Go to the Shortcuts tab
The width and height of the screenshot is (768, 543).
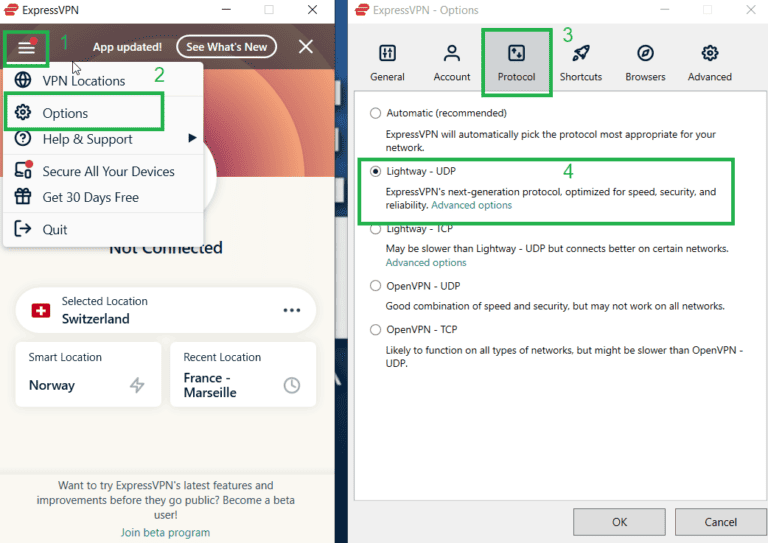click(581, 63)
